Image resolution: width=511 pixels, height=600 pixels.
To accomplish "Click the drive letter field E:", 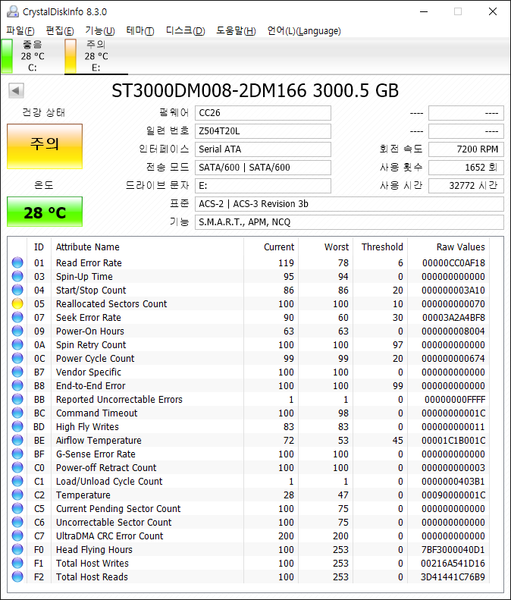I will 263,186.
